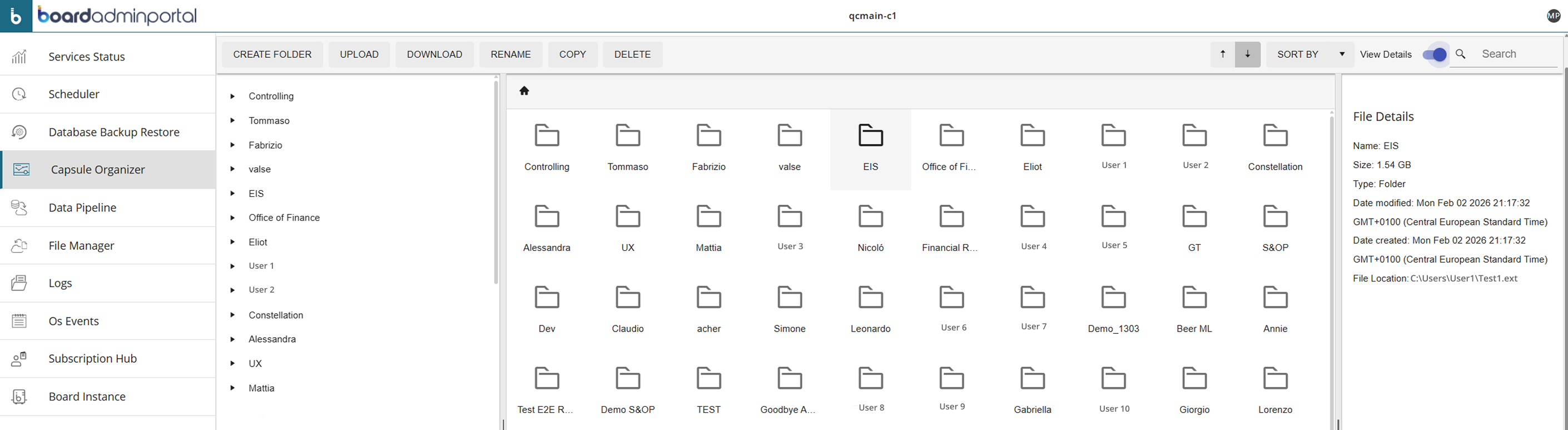Open File Manager from sidebar
The width and height of the screenshot is (1568, 430).
(x=108, y=245)
